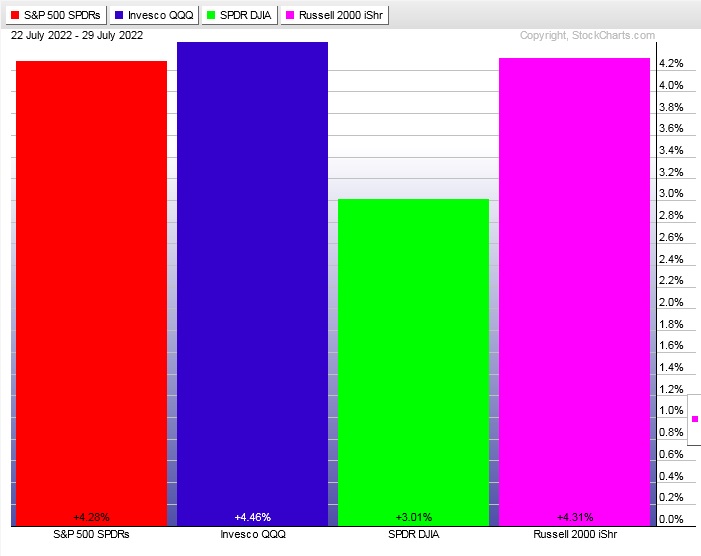701x556 pixels.
Task: Click the 4.2% y-axis tick label
Action: point(671,63)
